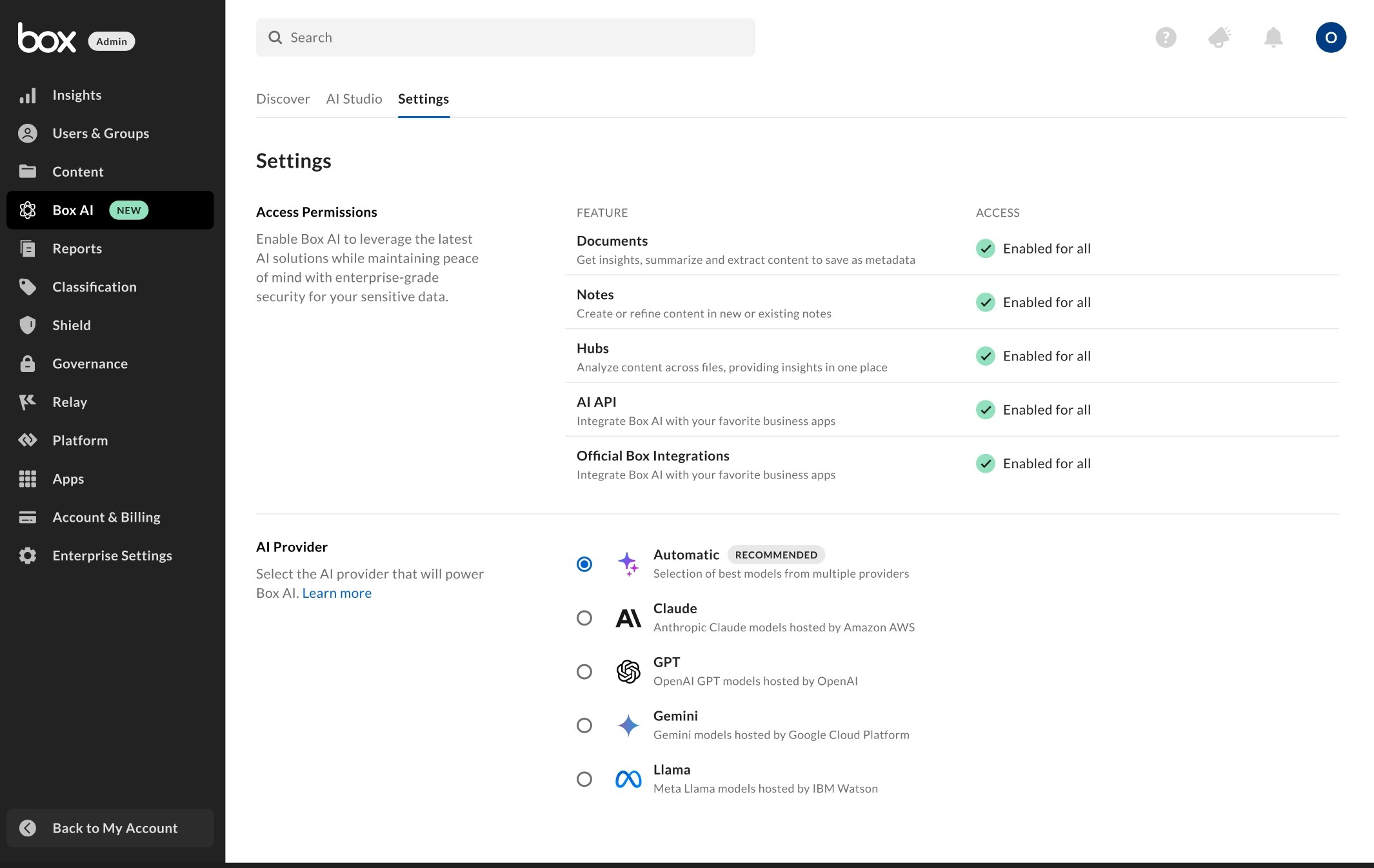Click the Learn more link
Image resolution: width=1374 pixels, height=868 pixels.
[x=336, y=593]
